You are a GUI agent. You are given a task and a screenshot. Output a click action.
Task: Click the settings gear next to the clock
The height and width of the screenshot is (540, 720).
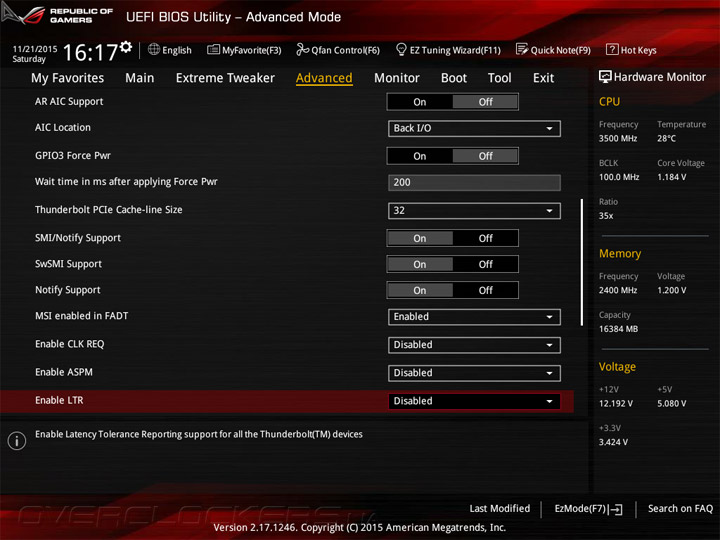[126, 46]
